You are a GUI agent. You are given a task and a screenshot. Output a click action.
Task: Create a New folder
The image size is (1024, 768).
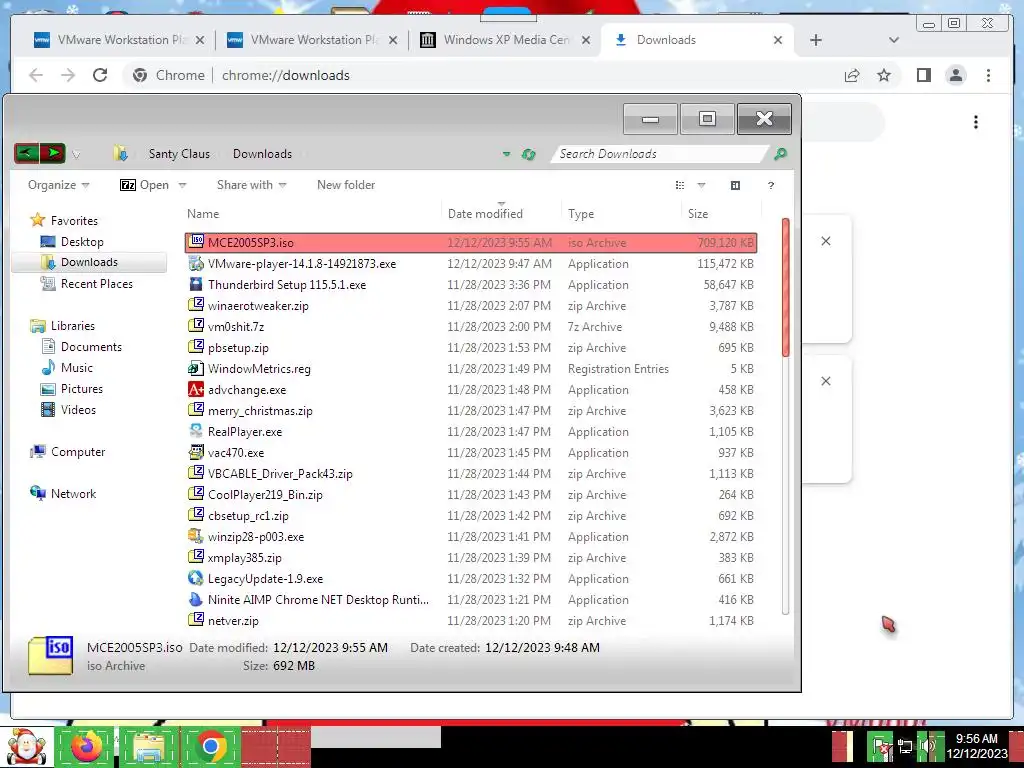click(x=346, y=185)
